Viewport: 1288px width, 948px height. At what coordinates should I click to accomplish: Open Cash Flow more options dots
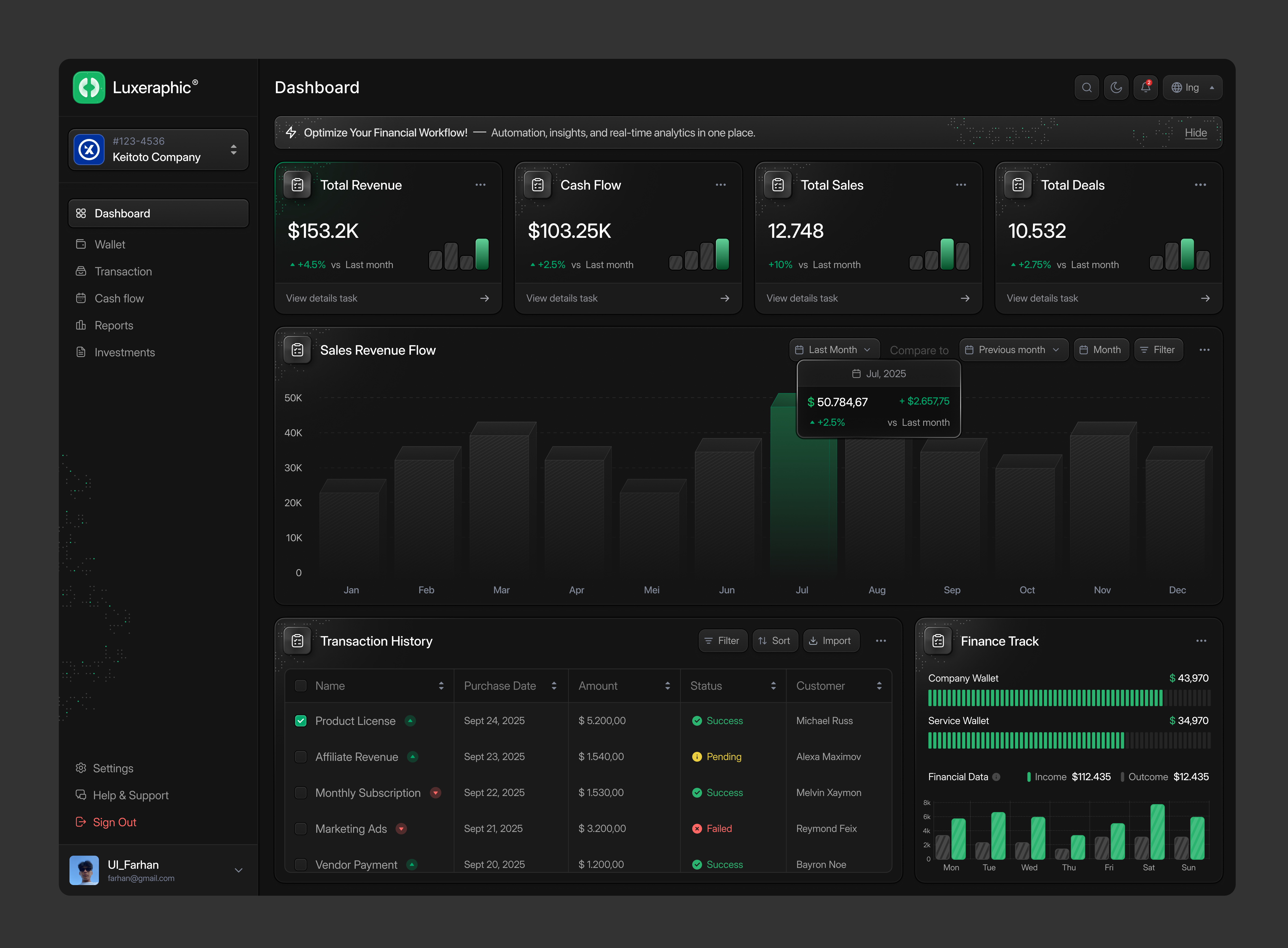click(x=721, y=185)
